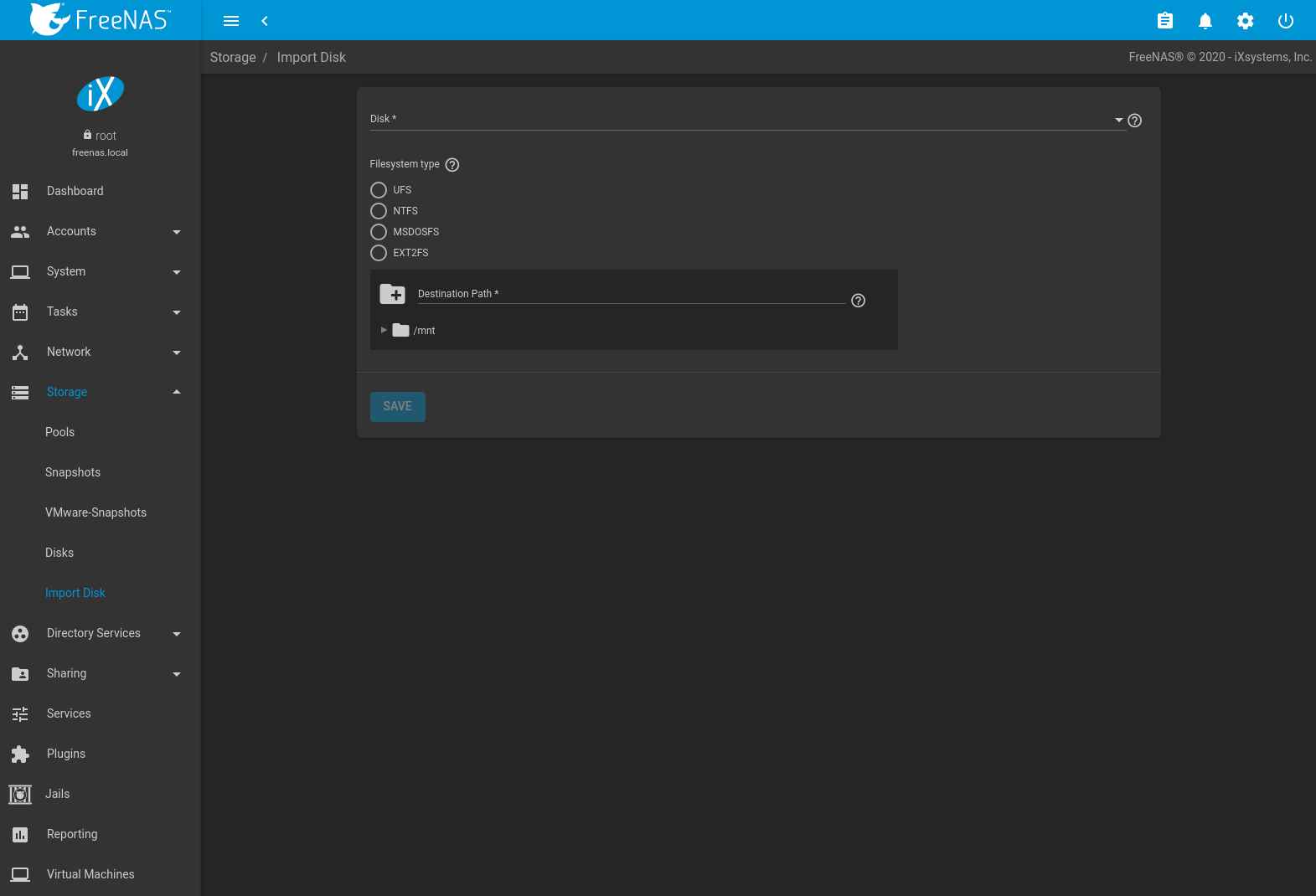Choose the EXT2FS filesystem option
1316x896 pixels.
pyautogui.click(x=379, y=253)
